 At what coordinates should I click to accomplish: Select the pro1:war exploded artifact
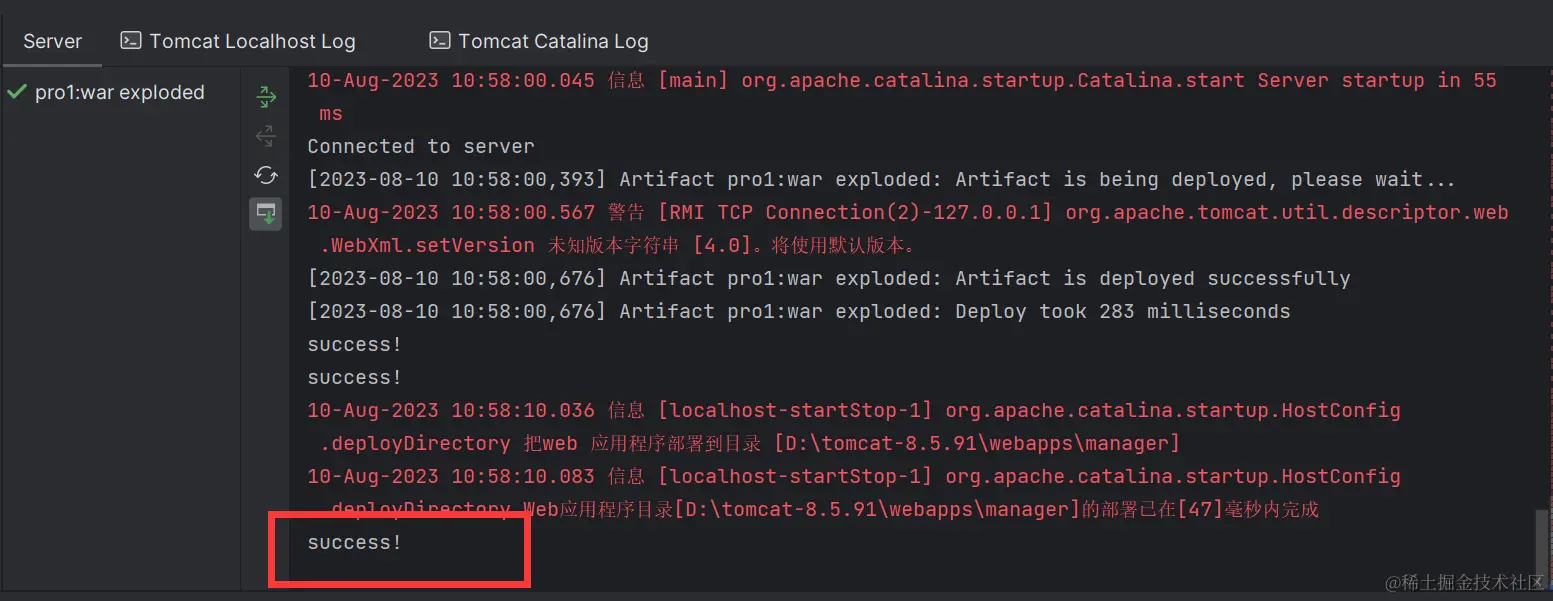pos(120,92)
